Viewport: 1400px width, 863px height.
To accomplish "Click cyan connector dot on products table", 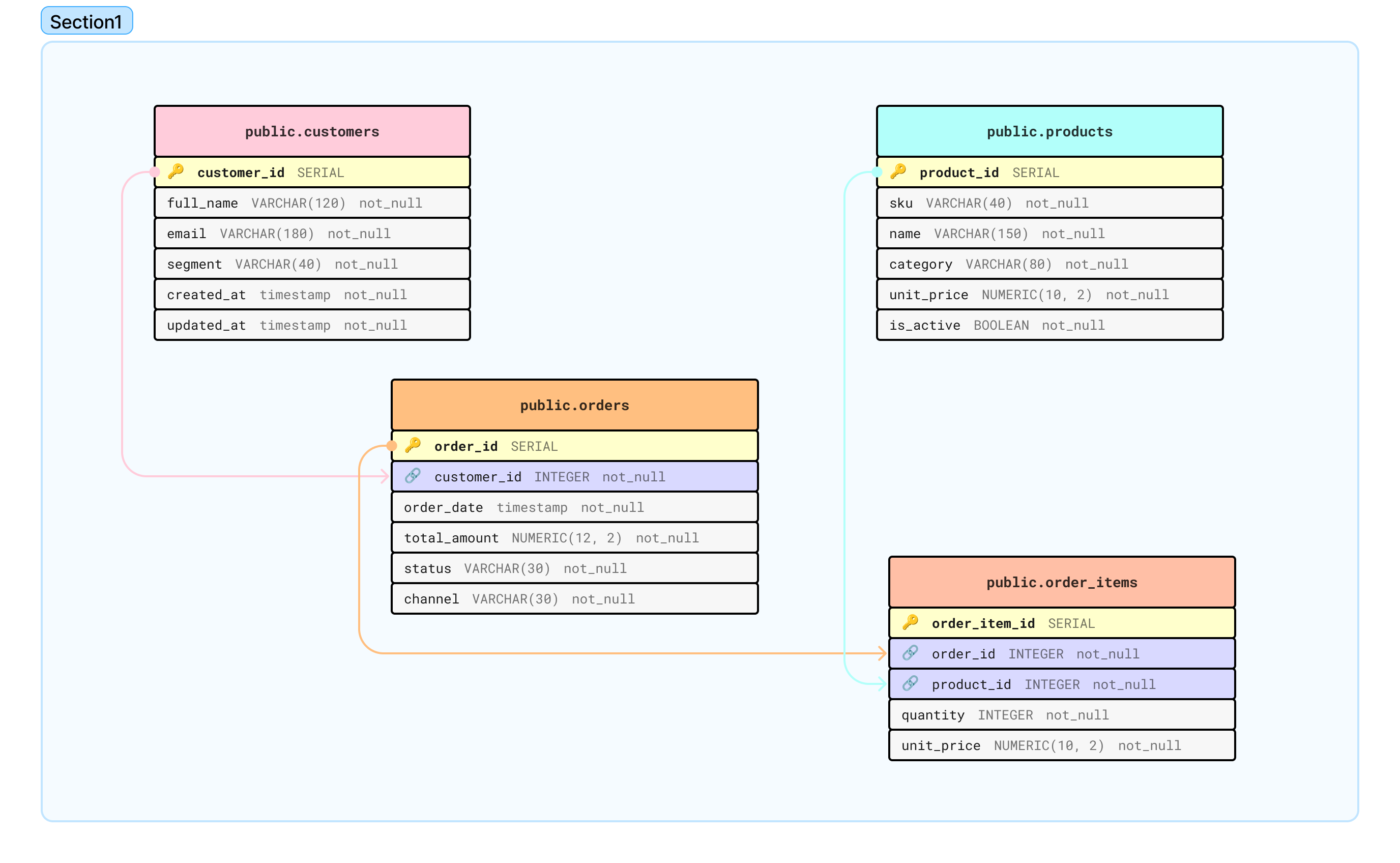I will coord(877,172).
